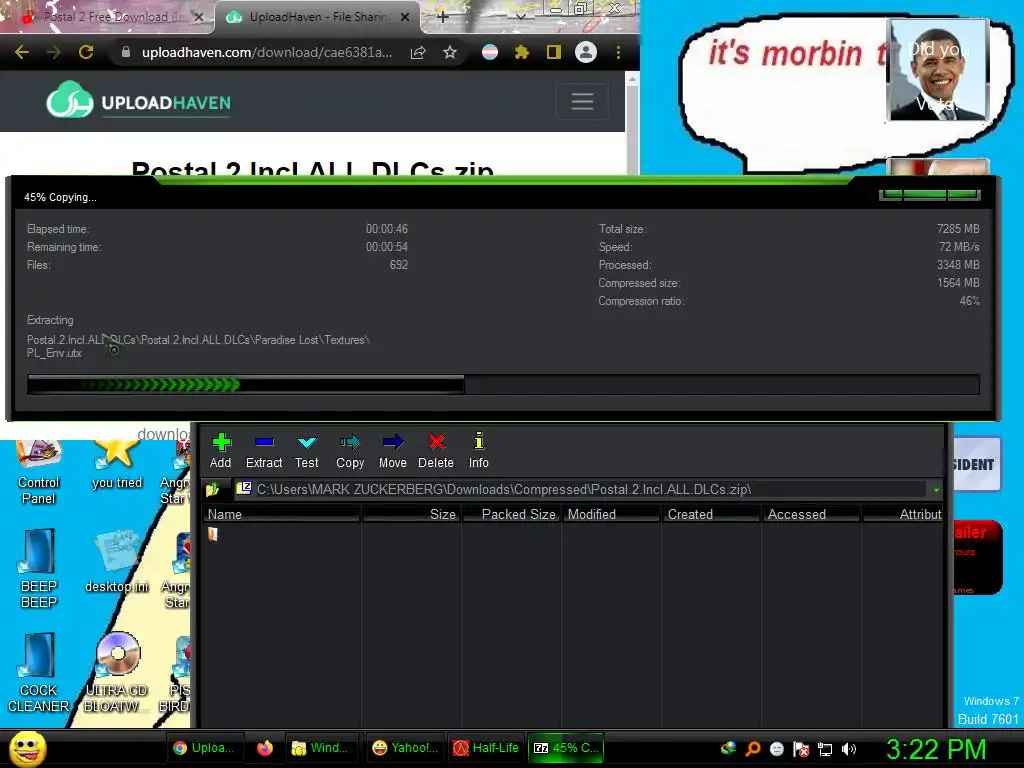Share this page via the address bar icon
The image size is (1024, 768).
coord(418,52)
